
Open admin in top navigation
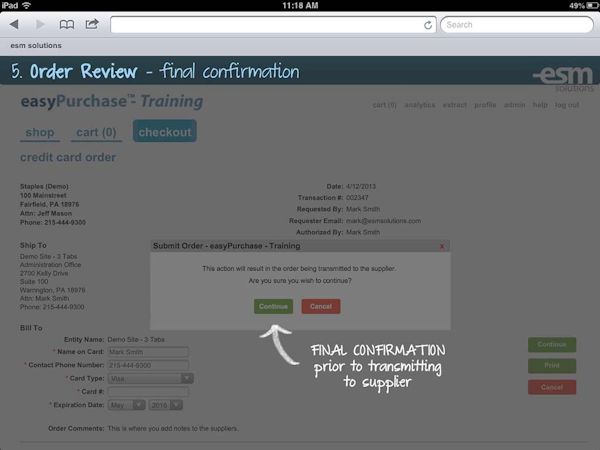pos(514,105)
